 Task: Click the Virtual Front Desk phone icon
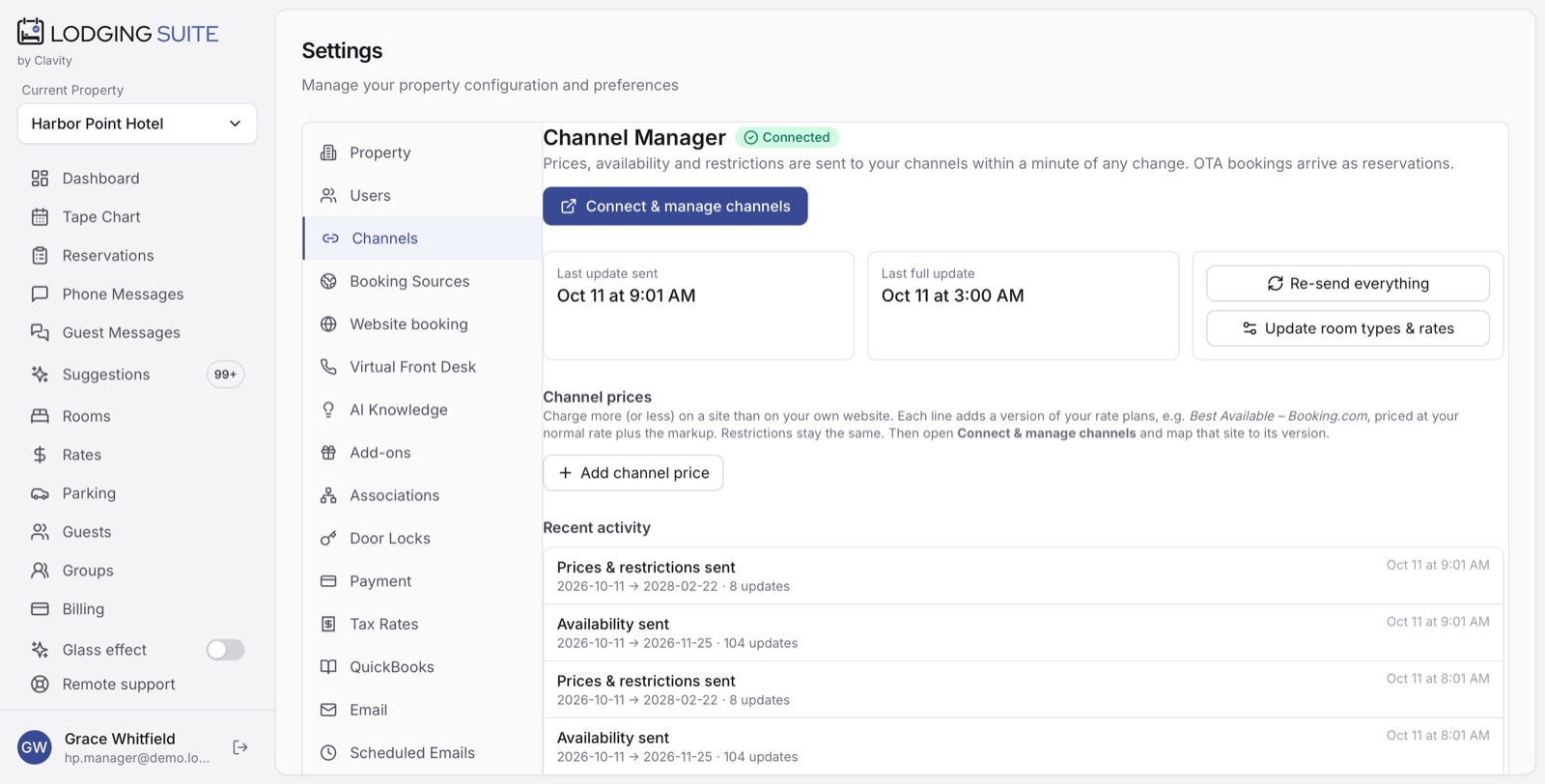[328, 367]
